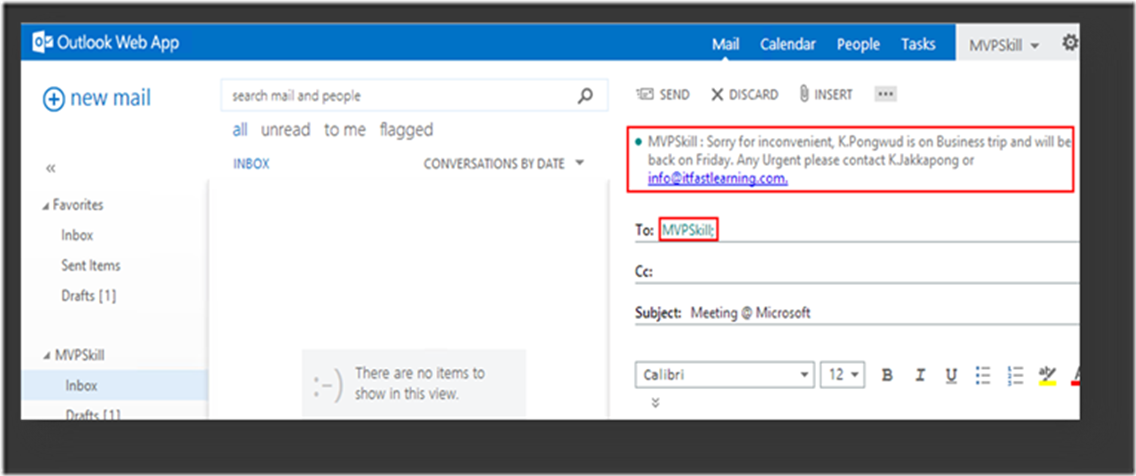This screenshot has height=476, width=1136.
Task: Toggle underline formatting
Action: pos(951,375)
